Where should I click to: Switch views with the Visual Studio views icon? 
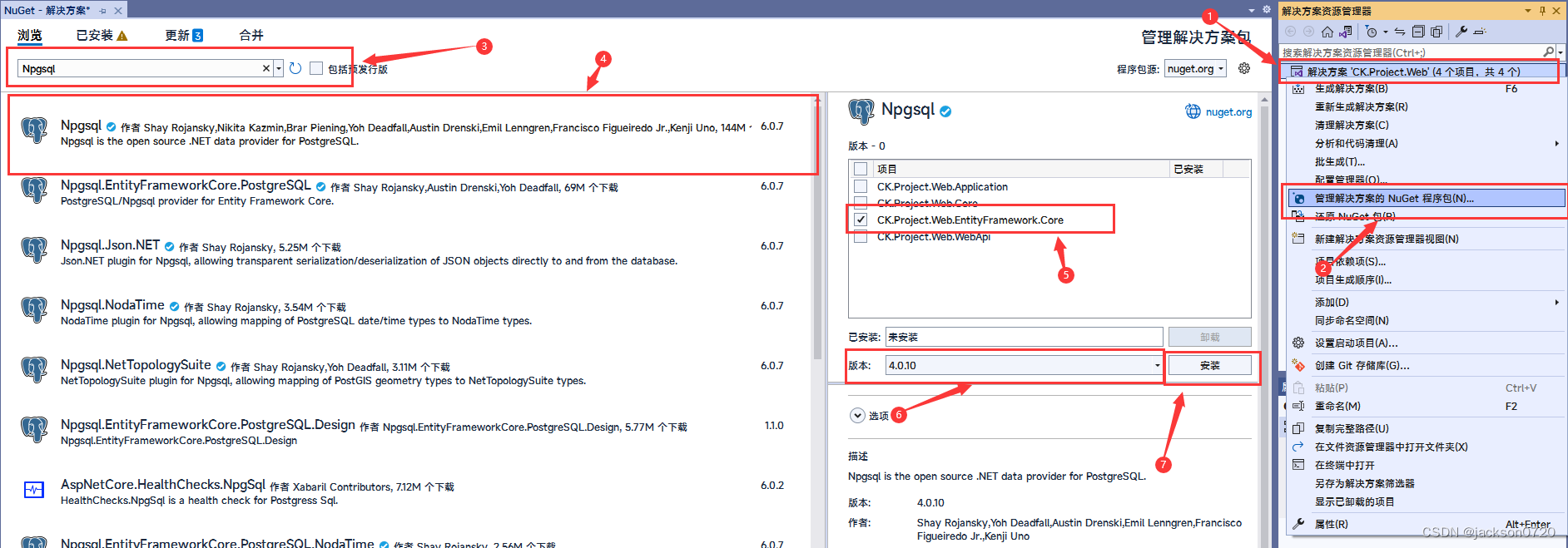click(x=1345, y=32)
